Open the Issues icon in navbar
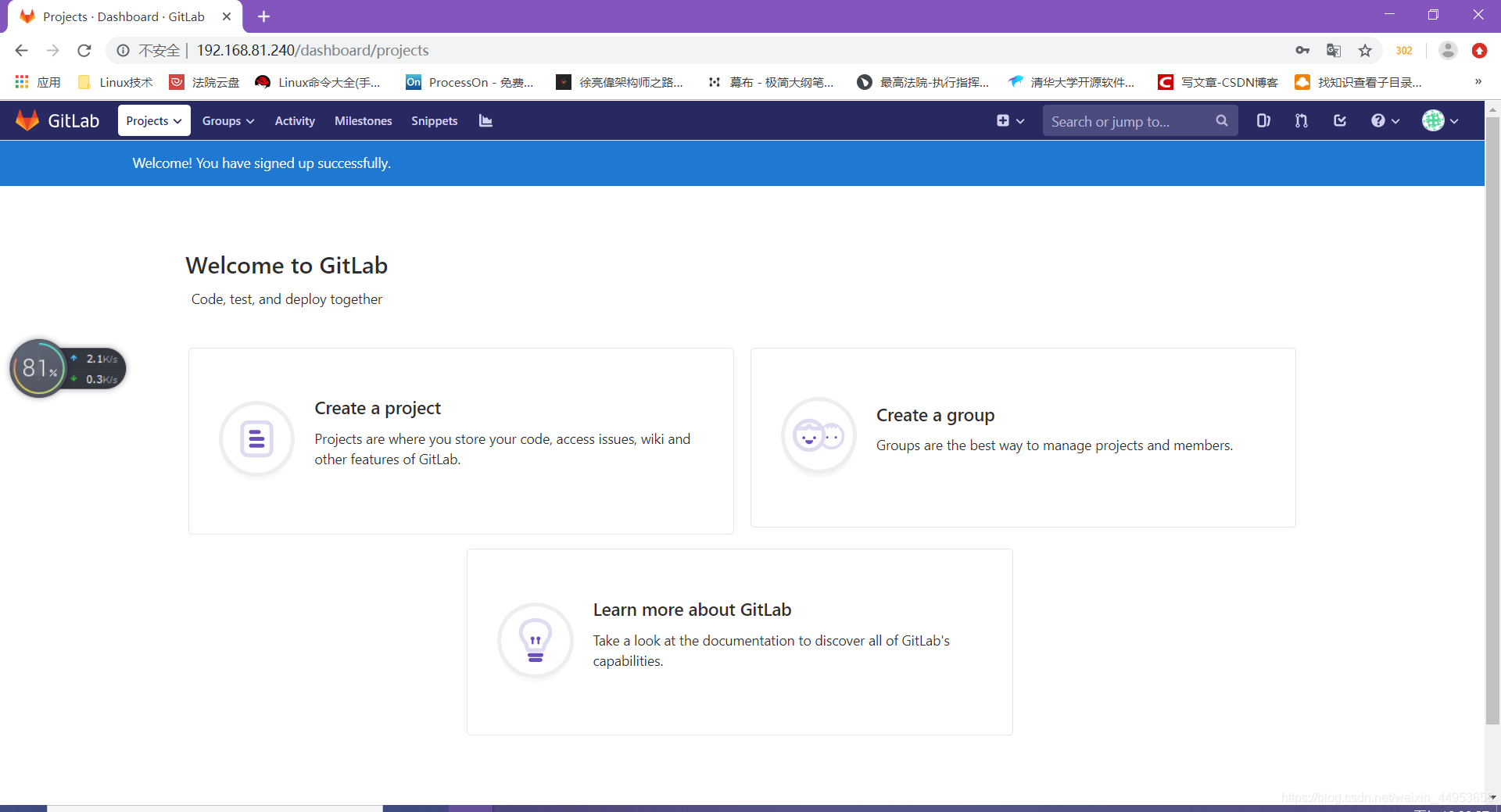 click(x=1263, y=120)
